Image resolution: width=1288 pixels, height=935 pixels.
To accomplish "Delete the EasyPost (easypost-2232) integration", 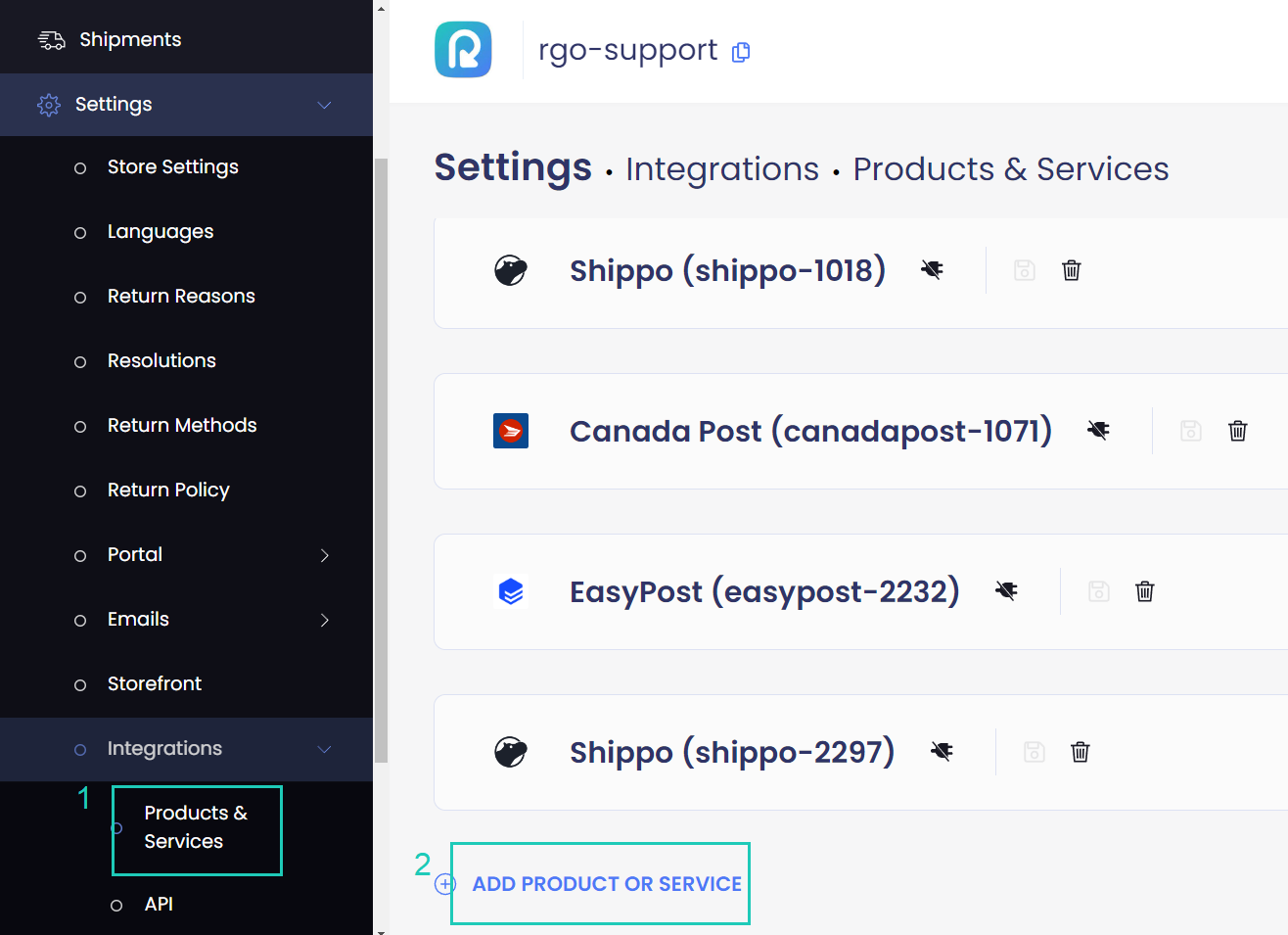I will coord(1144,591).
